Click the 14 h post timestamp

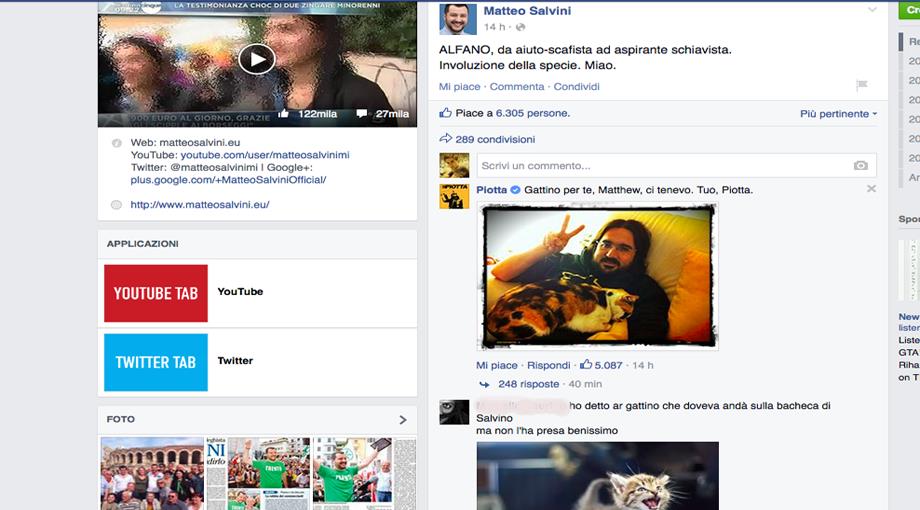click(x=494, y=27)
